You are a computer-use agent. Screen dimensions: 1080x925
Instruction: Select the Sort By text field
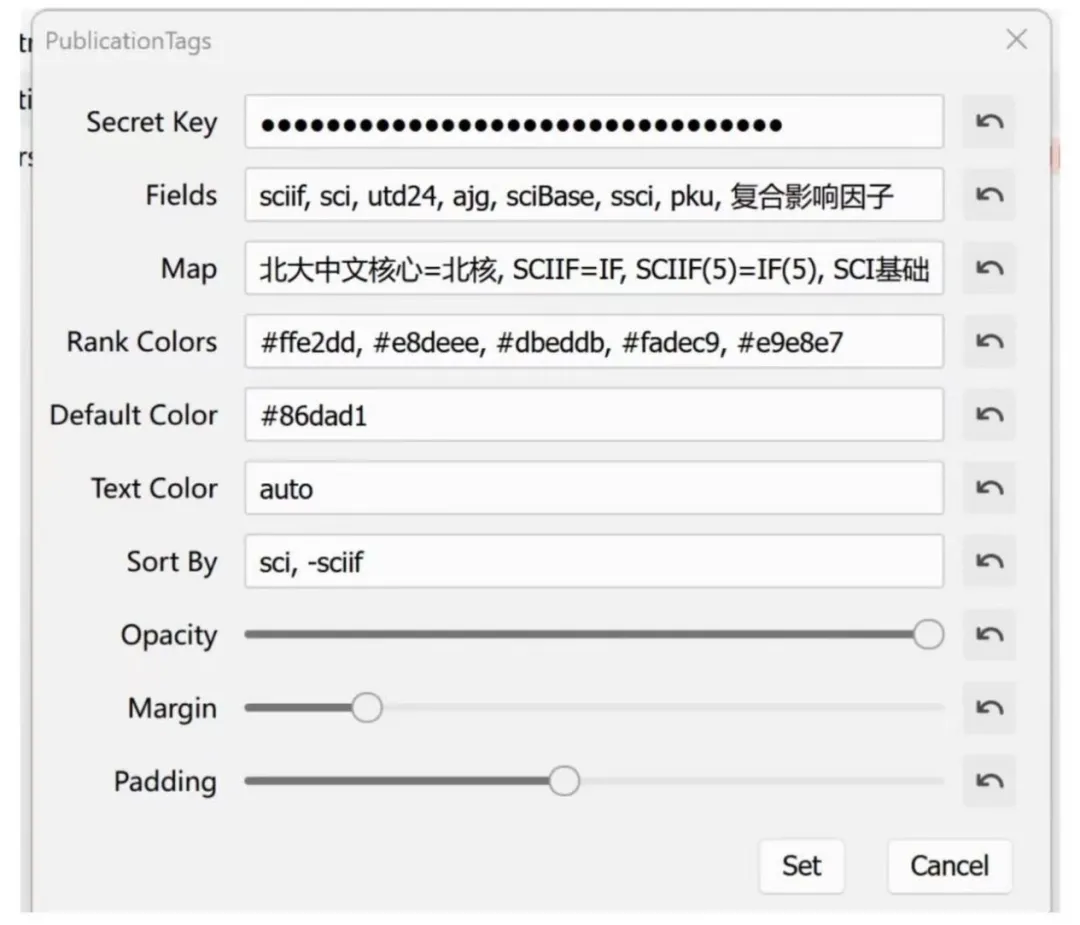coord(593,561)
